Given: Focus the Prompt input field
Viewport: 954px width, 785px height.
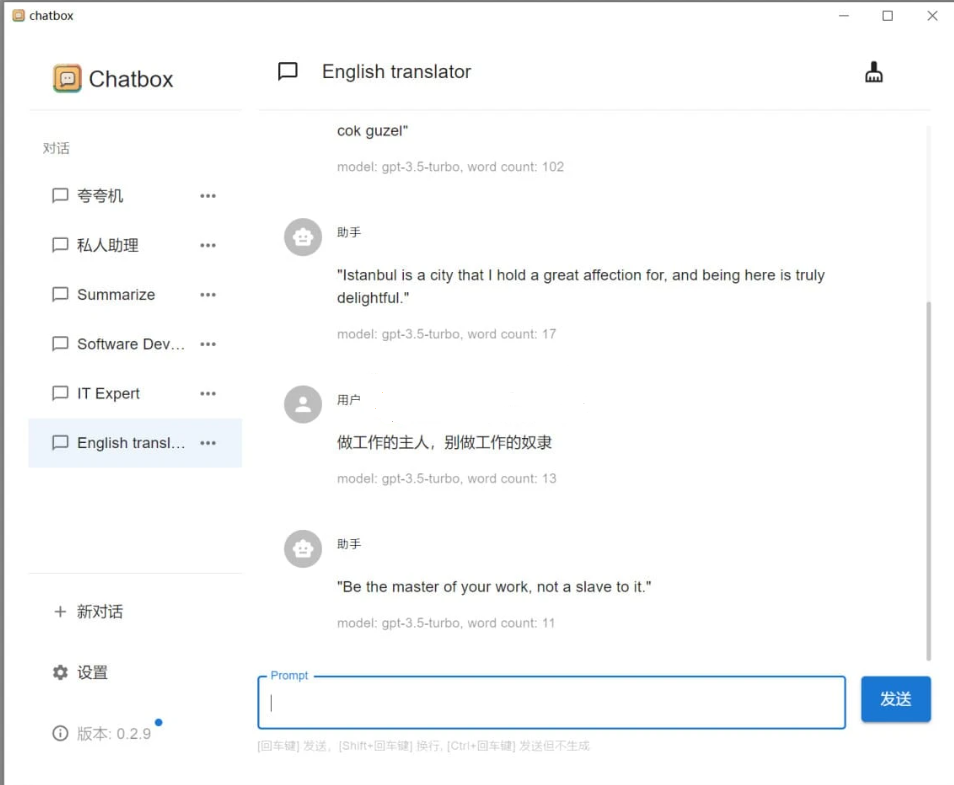Looking at the screenshot, I should point(551,703).
